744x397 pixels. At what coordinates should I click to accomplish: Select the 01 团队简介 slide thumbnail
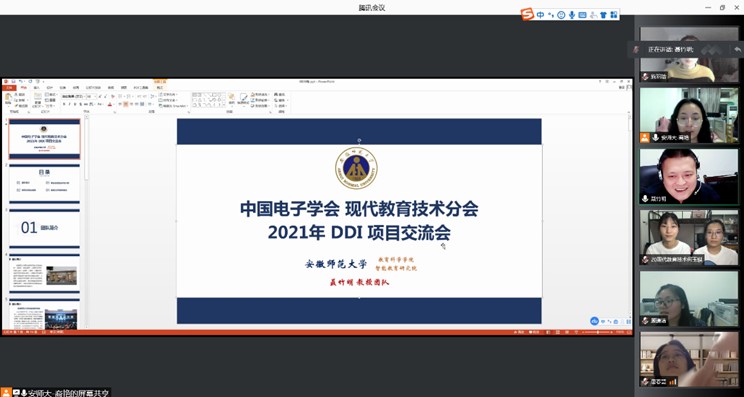pos(45,228)
